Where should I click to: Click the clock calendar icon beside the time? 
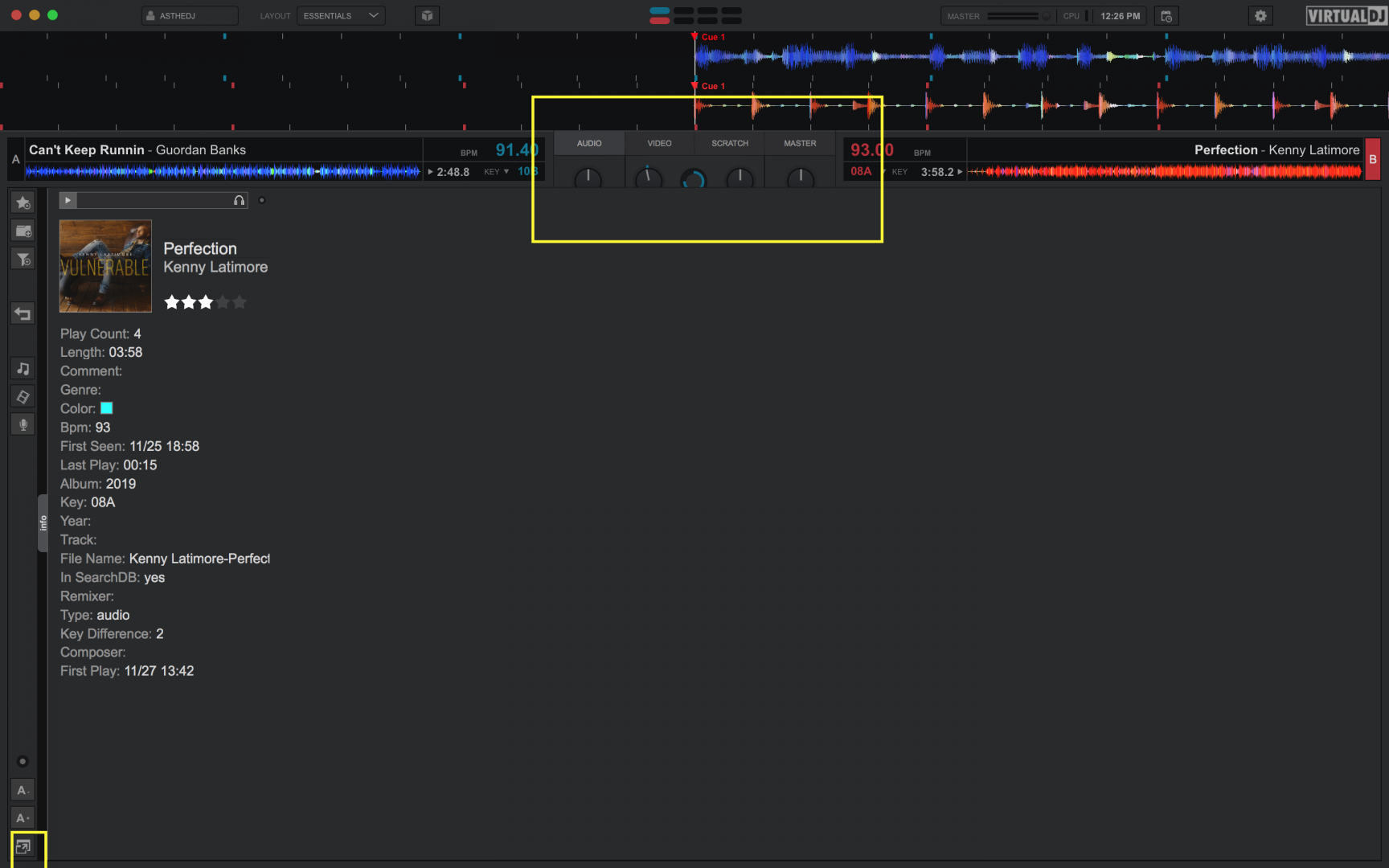tap(1166, 16)
